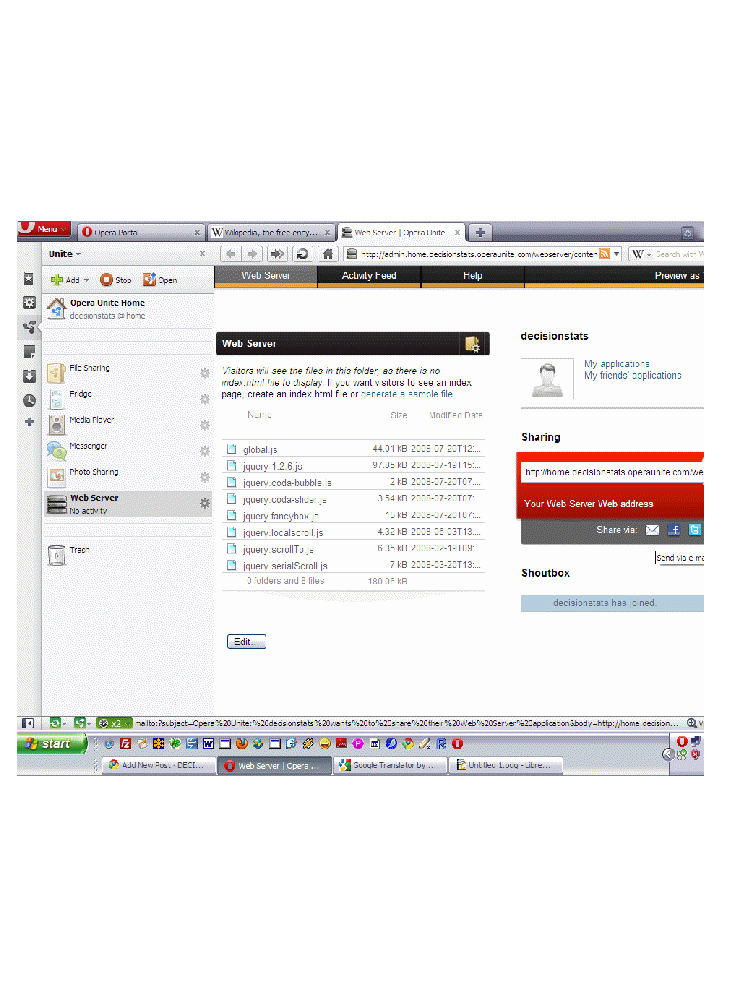Screen dimensions: 741x981
Task: Open the red Opera Menu button
Action: coord(44,230)
